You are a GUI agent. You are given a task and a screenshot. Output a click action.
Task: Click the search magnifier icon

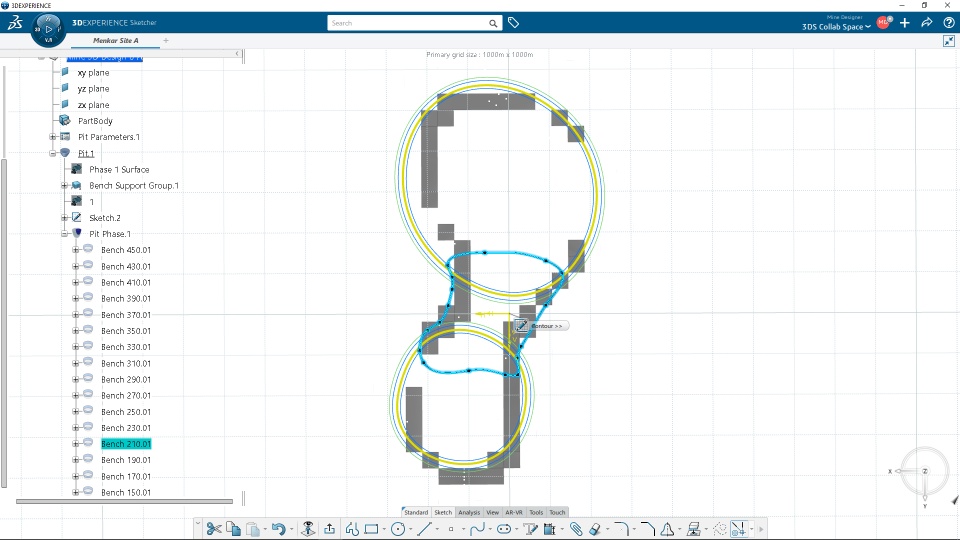click(x=493, y=23)
